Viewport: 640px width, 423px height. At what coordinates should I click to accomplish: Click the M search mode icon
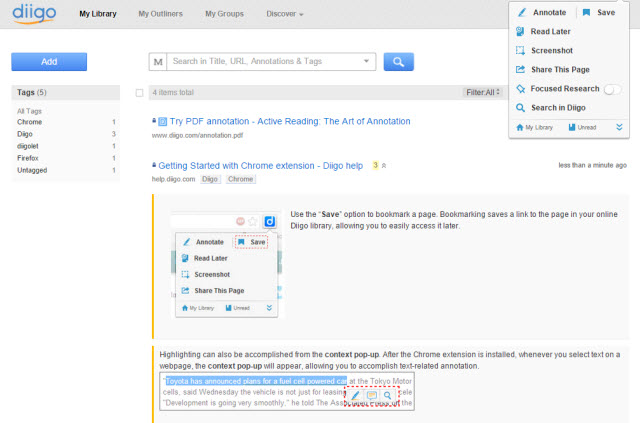pyautogui.click(x=158, y=62)
